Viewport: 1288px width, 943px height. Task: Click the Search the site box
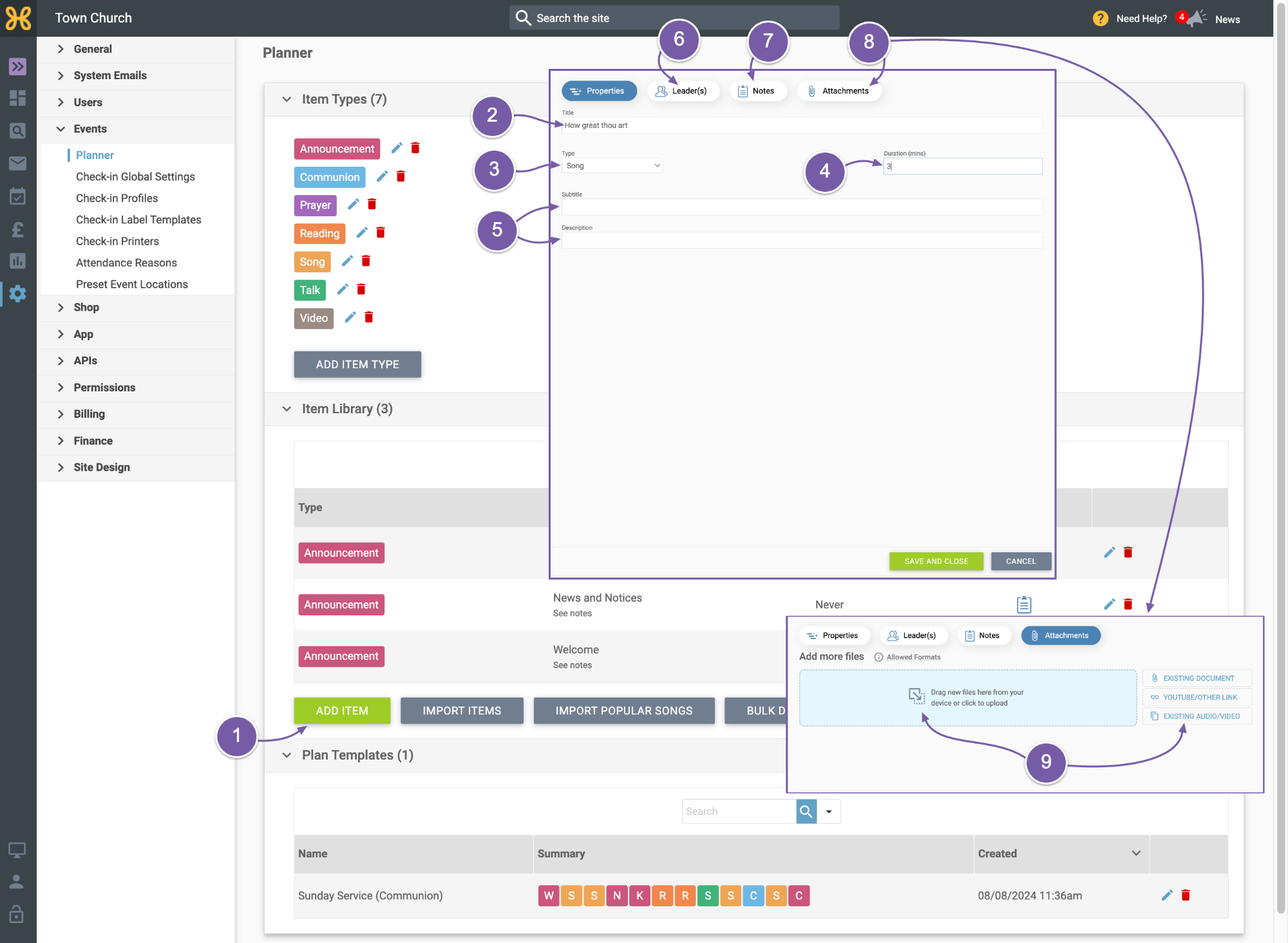tap(674, 18)
